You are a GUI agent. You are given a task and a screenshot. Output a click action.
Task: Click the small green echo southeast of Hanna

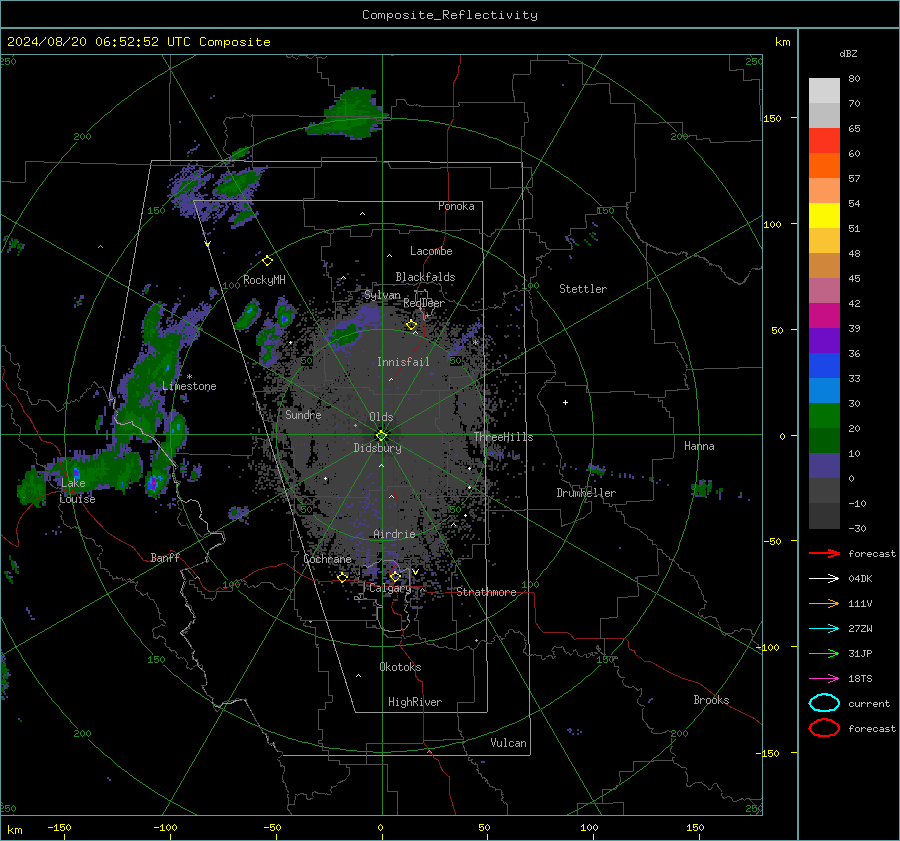click(x=701, y=489)
